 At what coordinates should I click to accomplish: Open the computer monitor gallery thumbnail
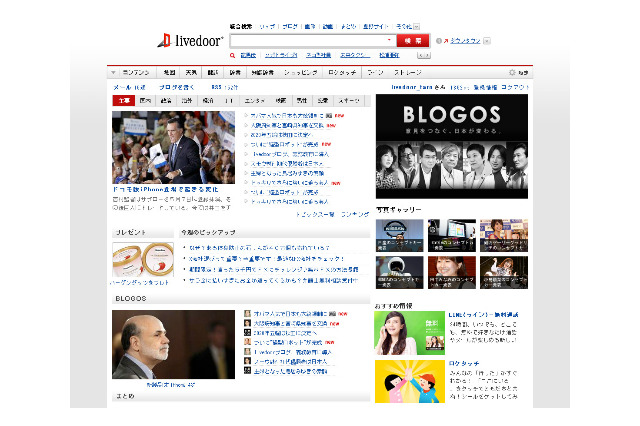451,235
